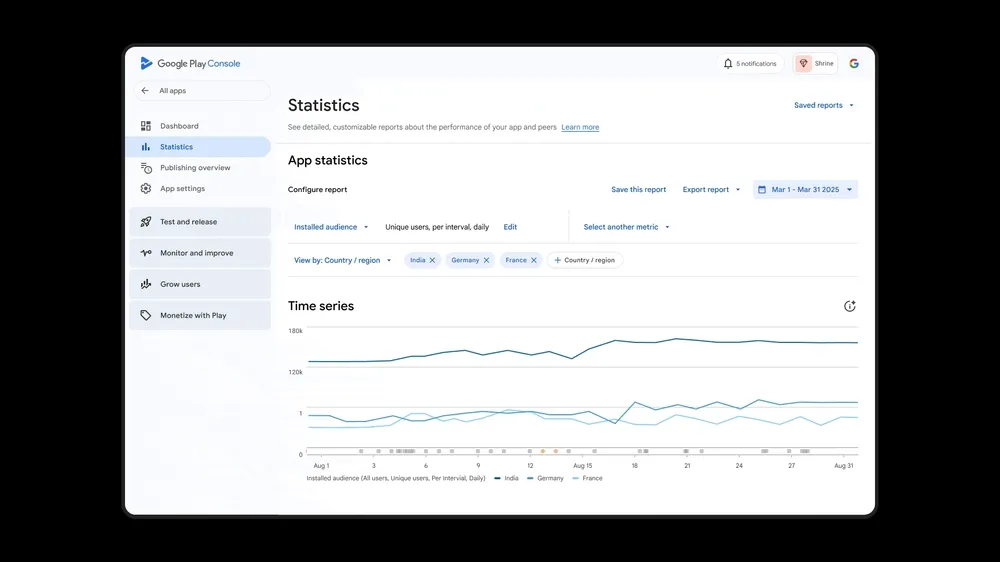The height and width of the screenshot is (562, 1000).
Task: Click the rocket icon for Test and release
Action: click(146, 222)
